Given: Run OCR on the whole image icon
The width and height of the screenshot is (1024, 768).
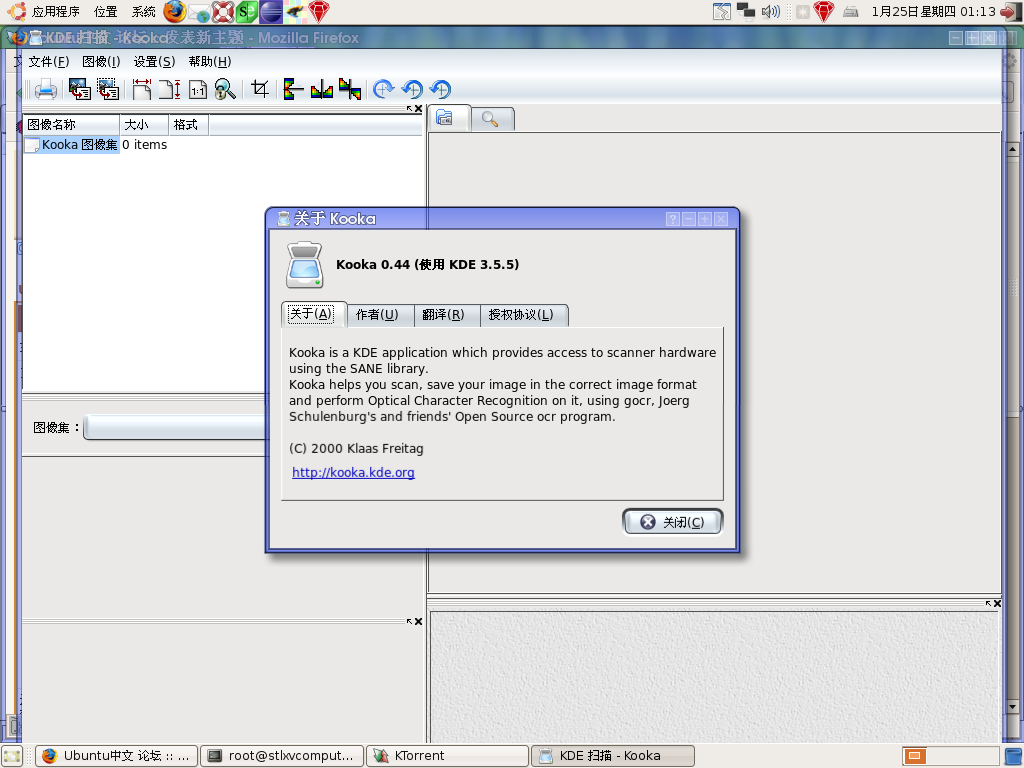Looking at the screenshot, I should [x=80, y=89].
